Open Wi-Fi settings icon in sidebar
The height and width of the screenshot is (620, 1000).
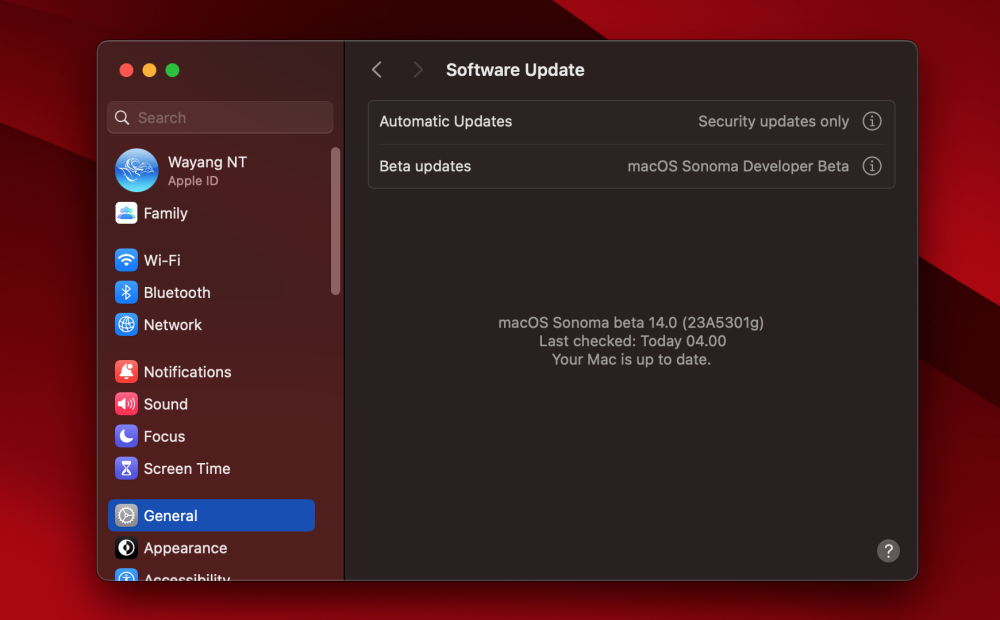point(126,260)
